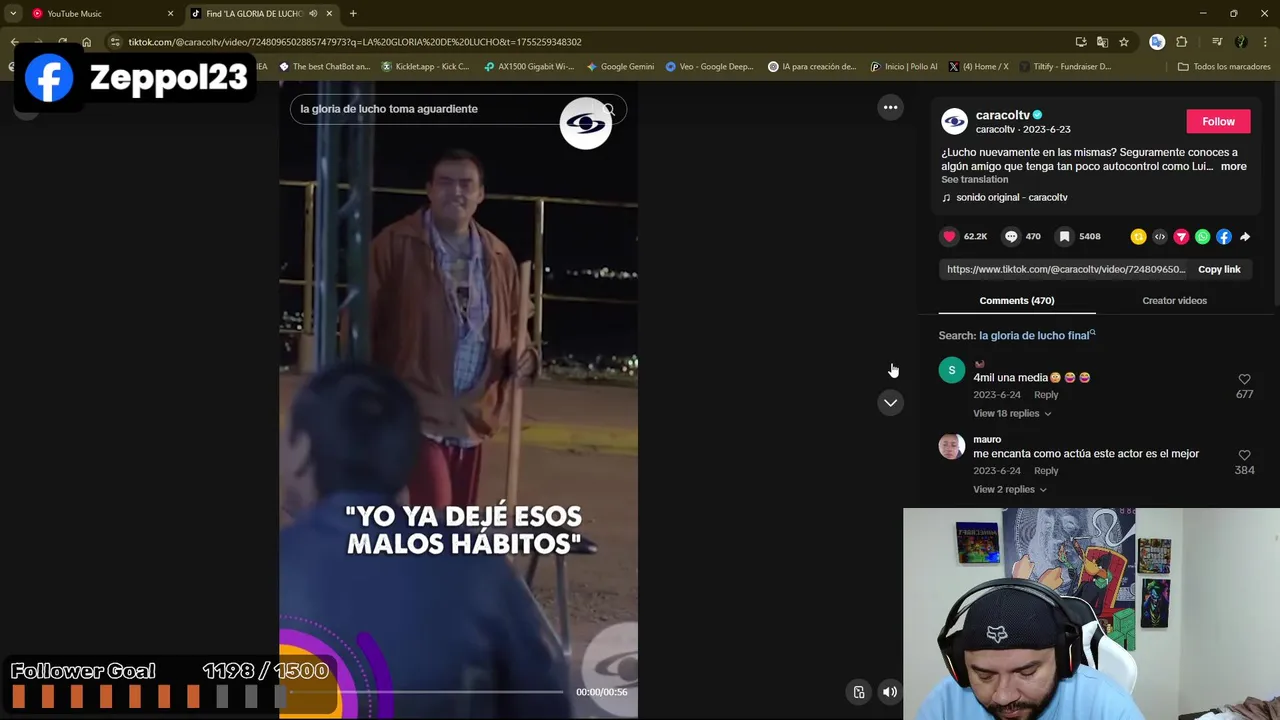Screen dimensions: 1280x720
Task: Open the tab search dropdown arrow
Action: pyautogui.click(x=13, y=14)
